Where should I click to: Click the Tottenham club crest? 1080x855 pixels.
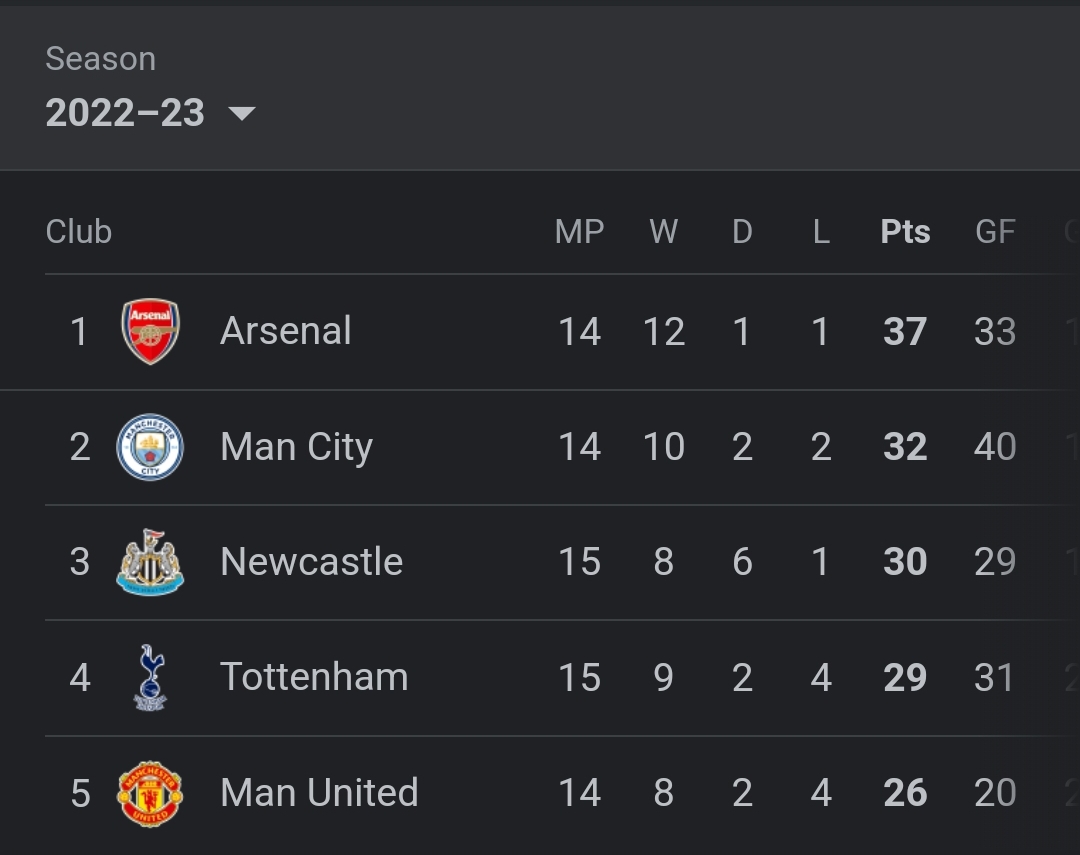coord(150,677)
